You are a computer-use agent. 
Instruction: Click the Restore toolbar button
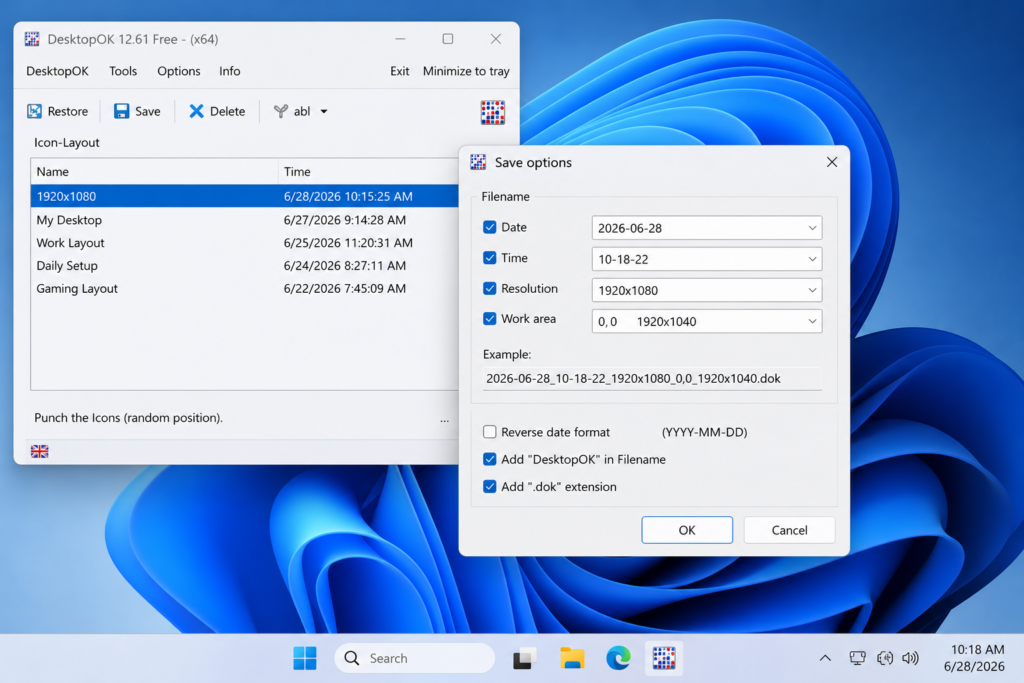coord(57,112)
